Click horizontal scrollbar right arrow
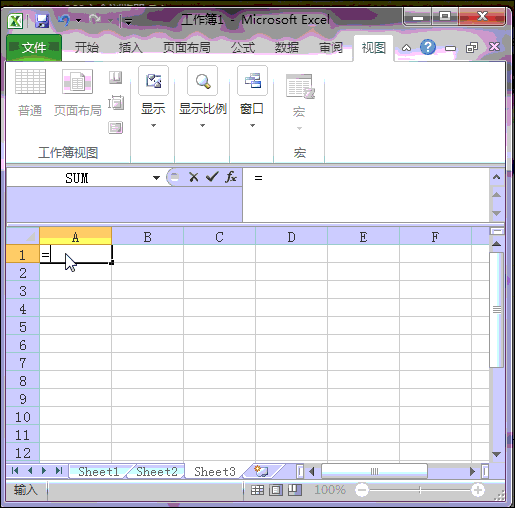This screenshot has height=508, width=515. click(472, 472)
